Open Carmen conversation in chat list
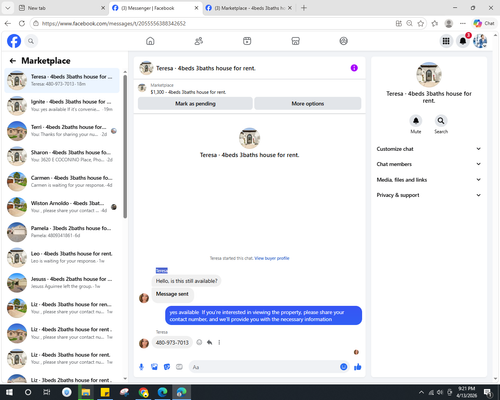The image size is (500, 400). [x=62, y=181]
